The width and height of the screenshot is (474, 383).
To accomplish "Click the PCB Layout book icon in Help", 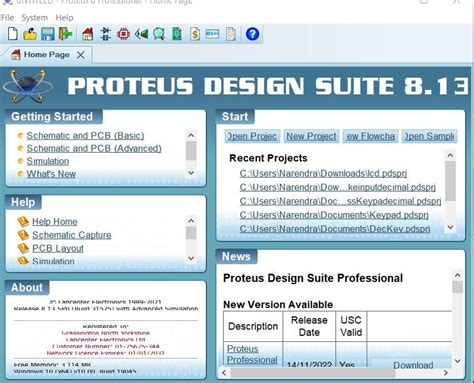I will (x=23, y=248).
